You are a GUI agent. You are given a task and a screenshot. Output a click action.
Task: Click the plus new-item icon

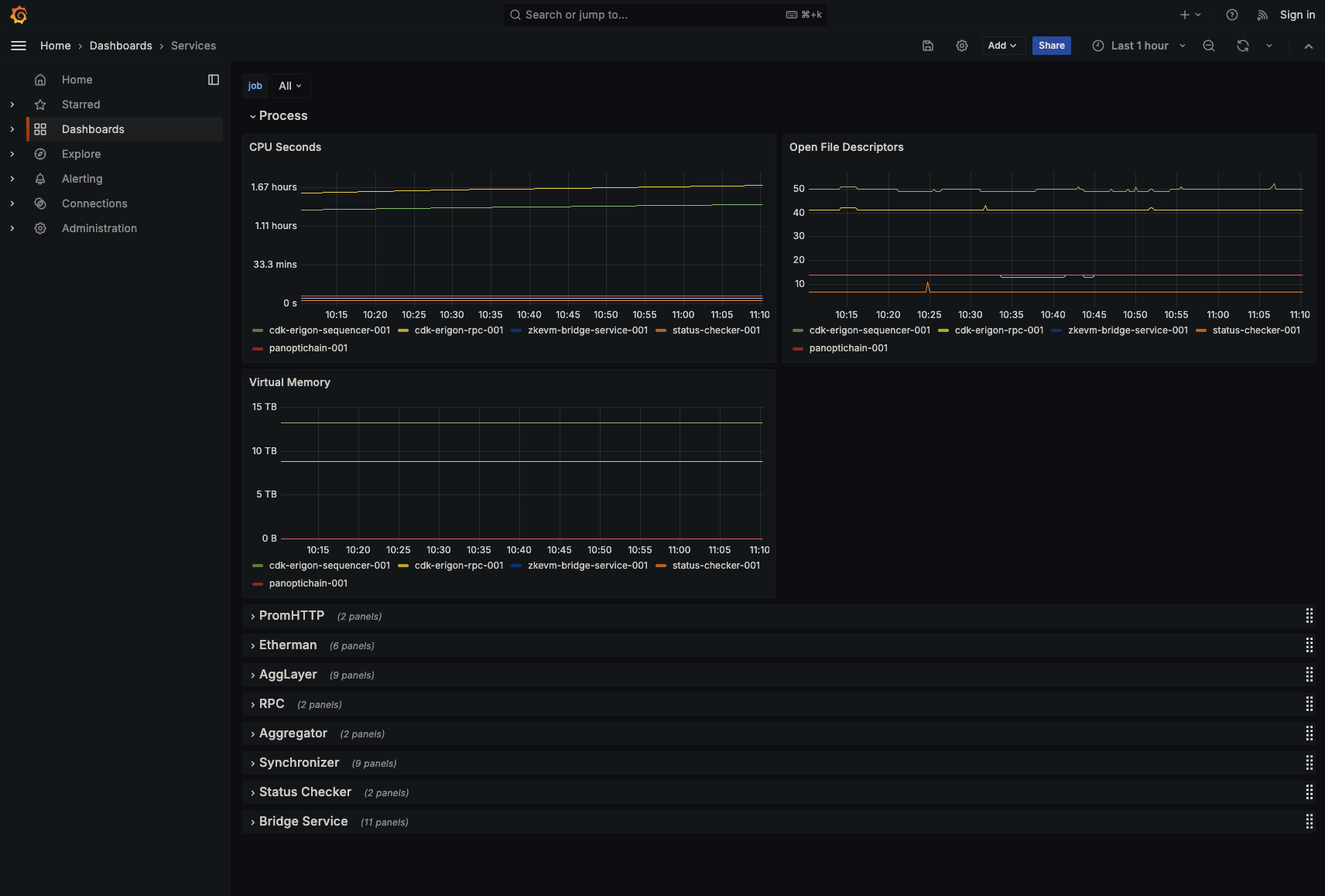(1185, 15)
